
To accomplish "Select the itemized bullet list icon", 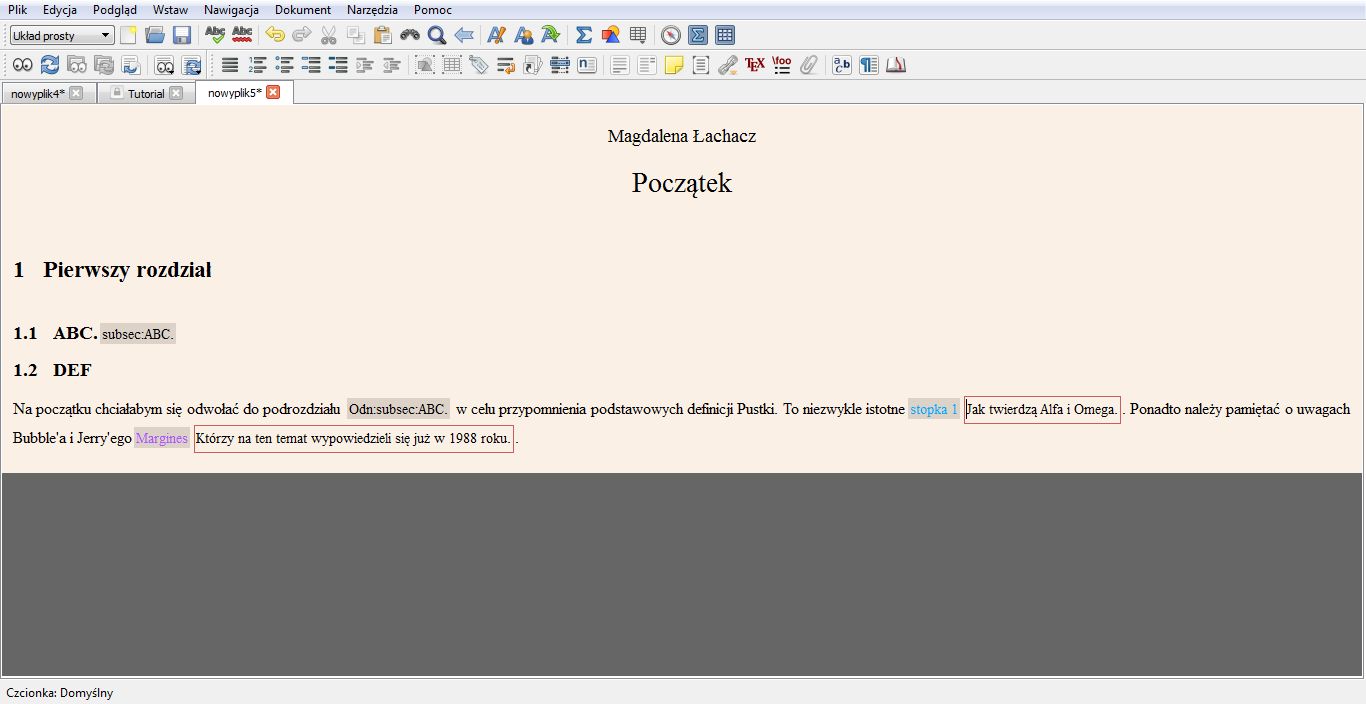I will (x=284, y=65).
